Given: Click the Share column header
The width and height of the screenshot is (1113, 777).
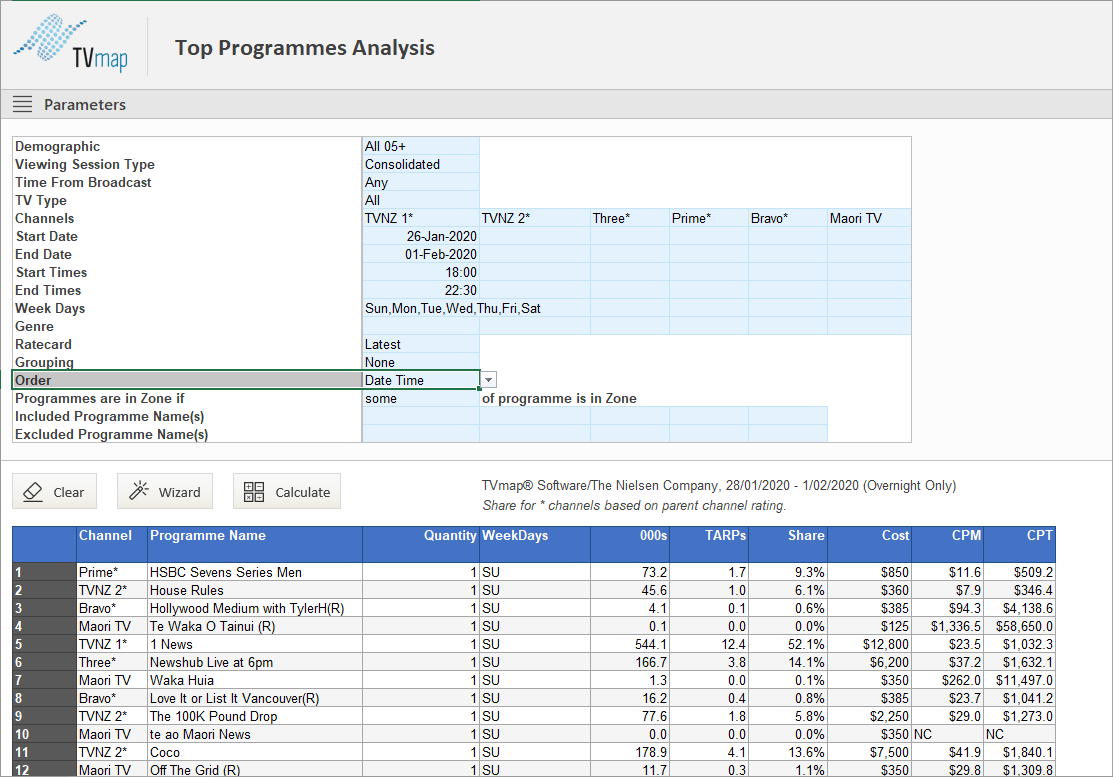Looking at the screenshot, I should (788, 544).
